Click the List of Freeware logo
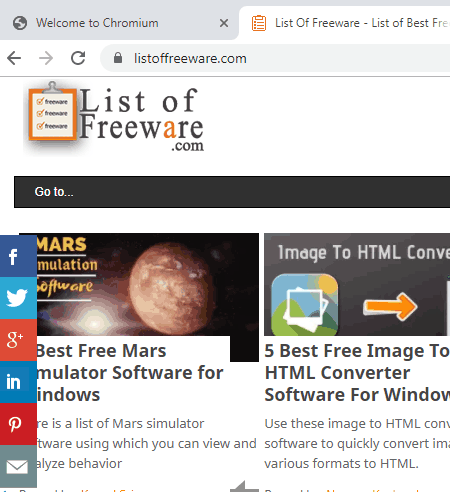This screenshot has width=450, height=492. point(115,118)
